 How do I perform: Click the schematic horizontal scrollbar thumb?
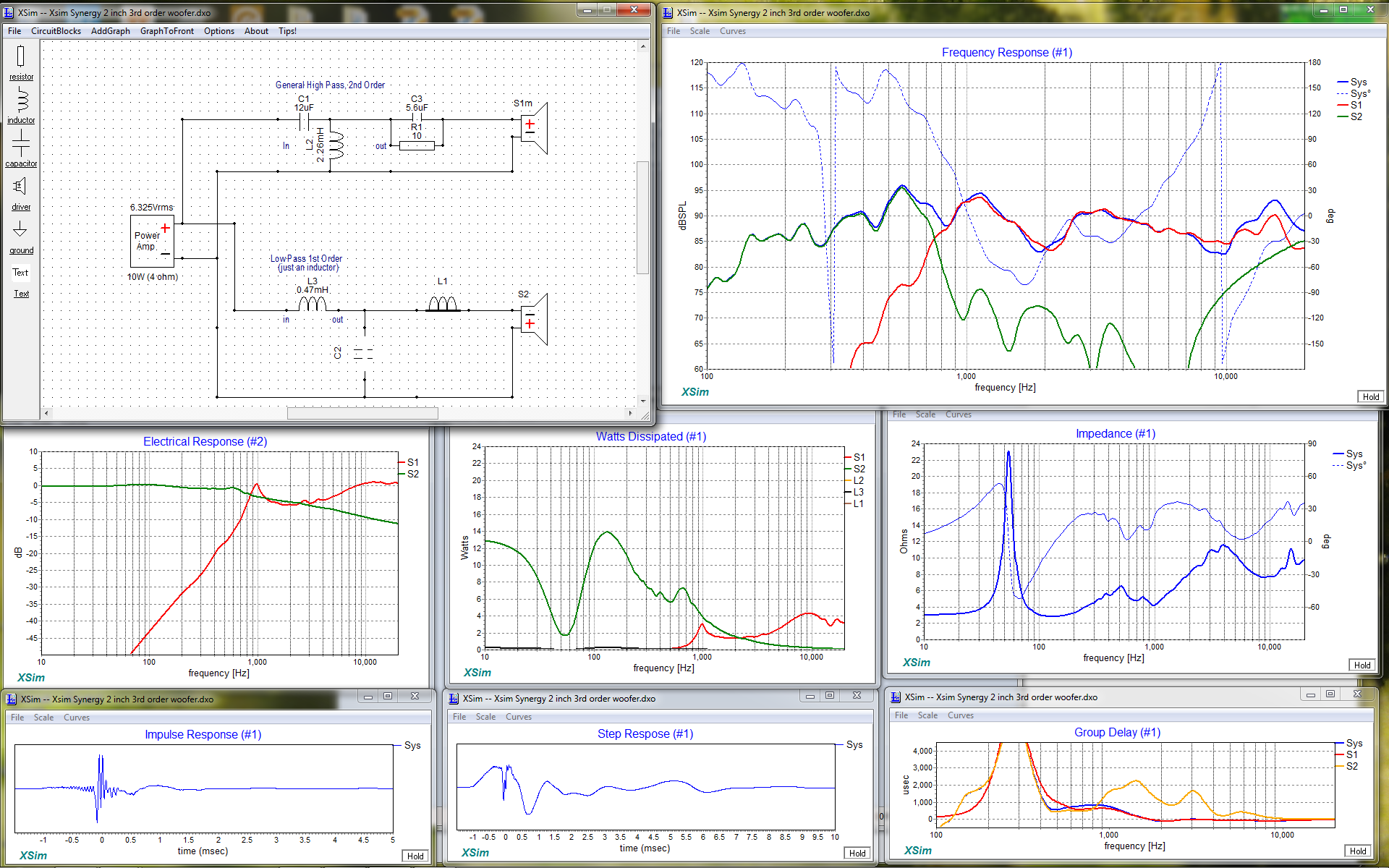click(x=362, y=413)
